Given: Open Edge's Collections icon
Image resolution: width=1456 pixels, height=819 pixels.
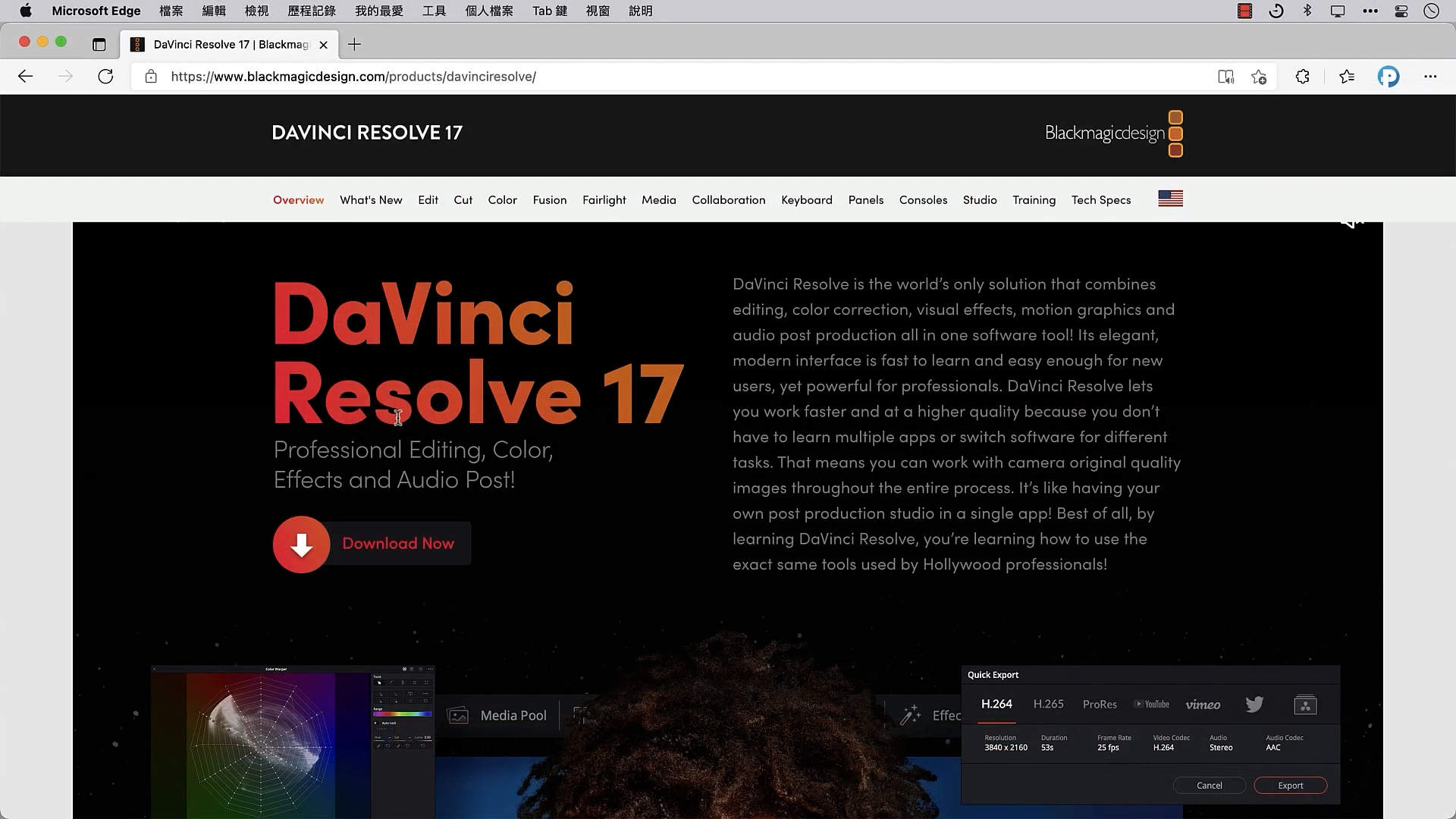Looking at the screenshot, I should [x=1348, y=77].
